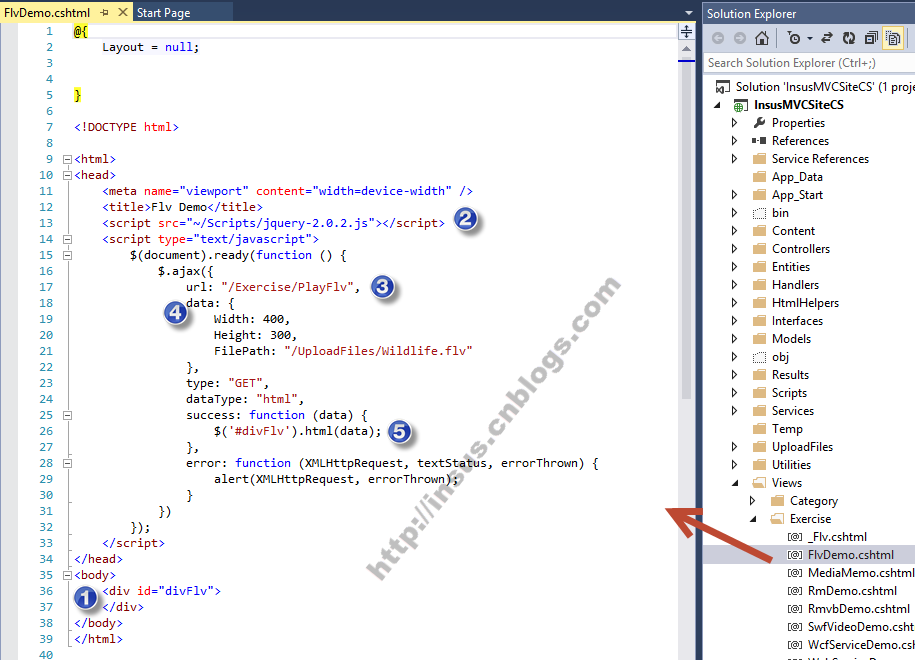The height and width of the screenshot is (660, 915).
Task: Click the editor split-window handle icon
Action: 686,32
